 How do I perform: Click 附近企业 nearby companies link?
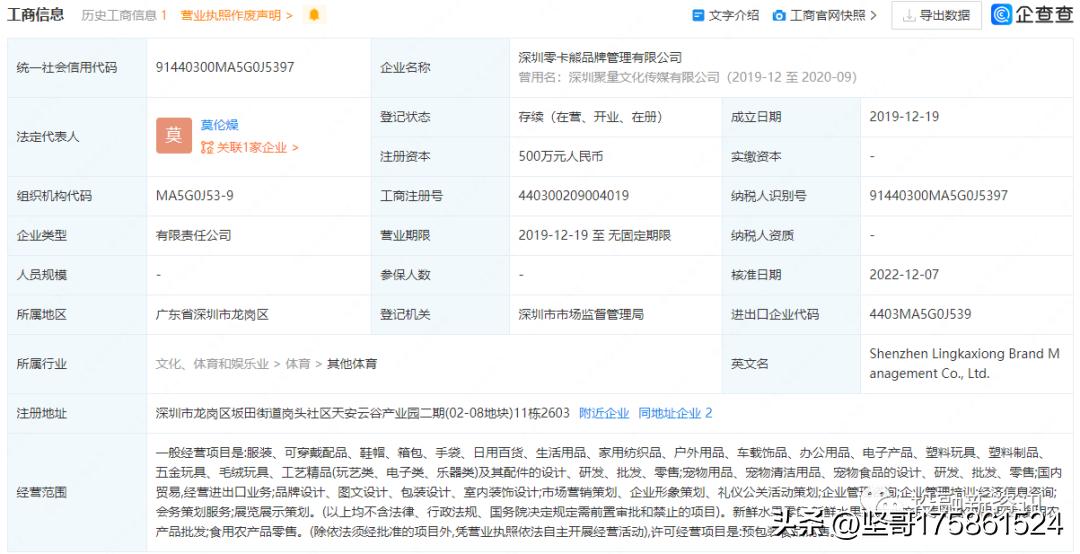click(604, 413)
